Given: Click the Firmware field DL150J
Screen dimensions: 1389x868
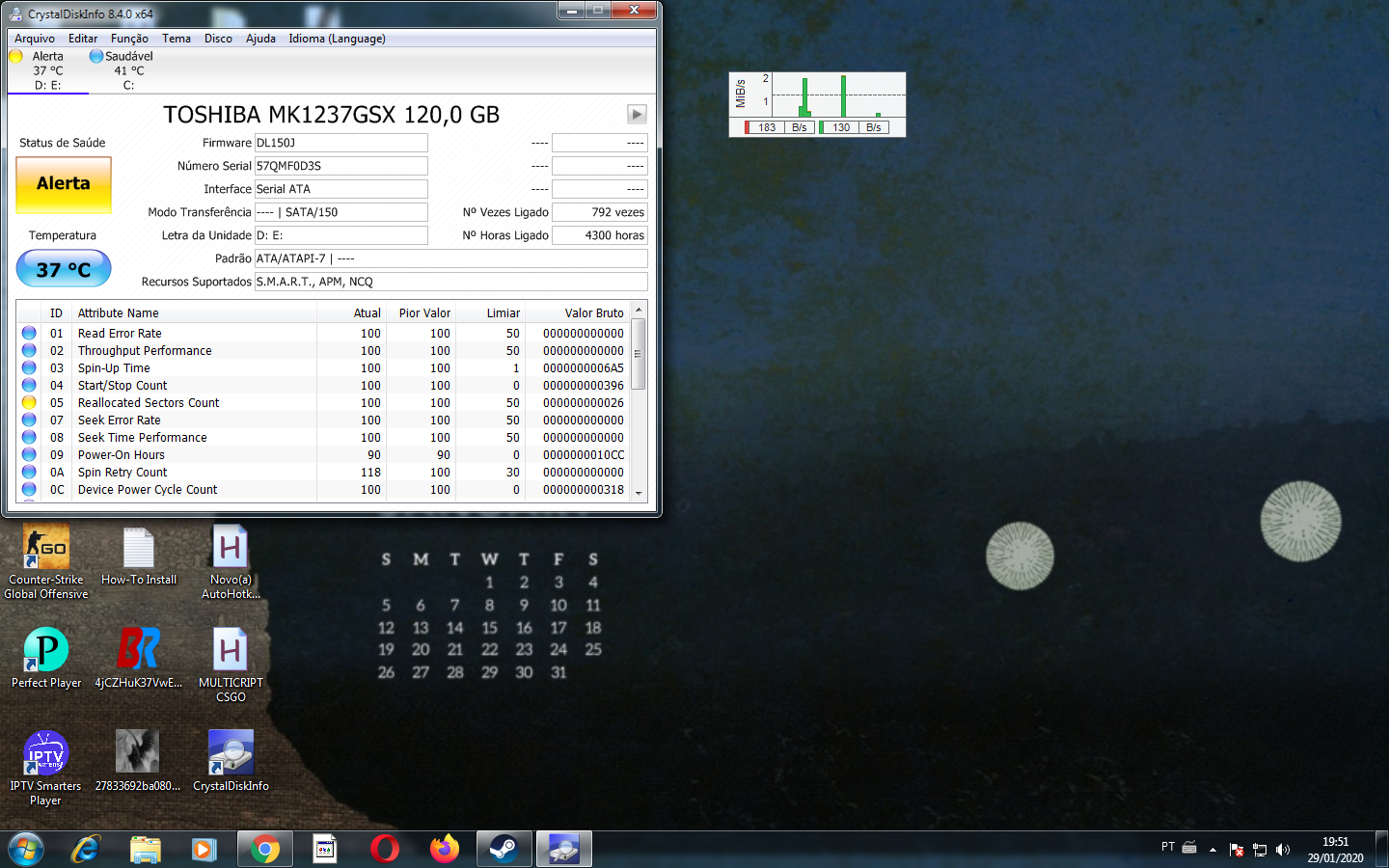Looking at the screenshot, I should 341,143.
